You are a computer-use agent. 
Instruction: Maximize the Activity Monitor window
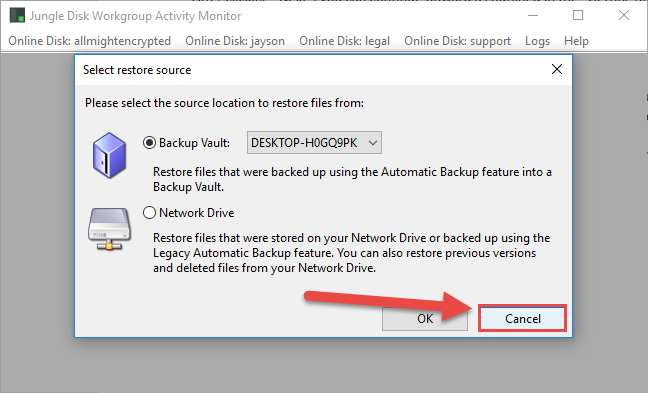coord(578,15)
